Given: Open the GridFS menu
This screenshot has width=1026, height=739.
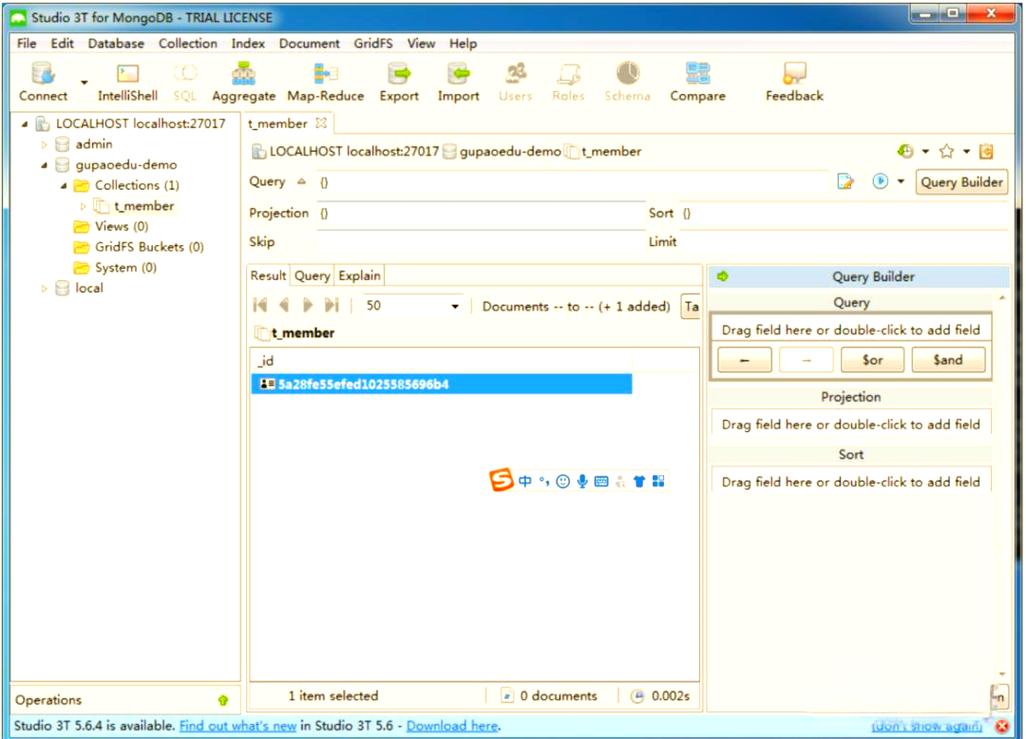Looking at the screenshot, I should [x=373, y=43].
